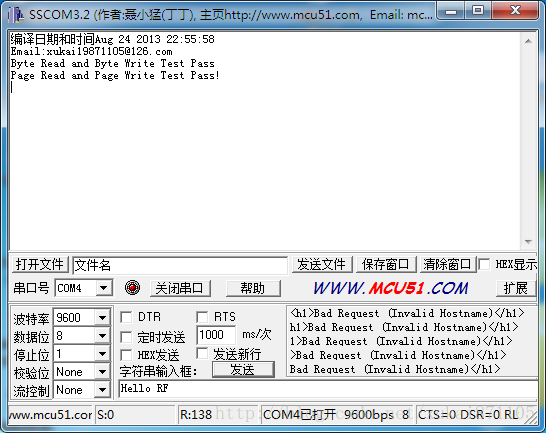546x433 pixels.
Task: Click the 'COM4已打开 9600bps' status entry
Action: [x=337, y=415]
